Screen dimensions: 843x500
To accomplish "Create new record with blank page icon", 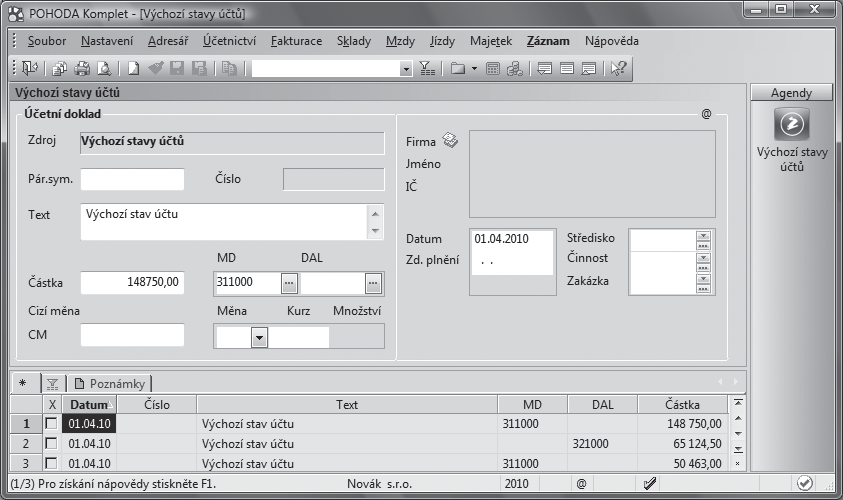I will click(x=133, y=69).
